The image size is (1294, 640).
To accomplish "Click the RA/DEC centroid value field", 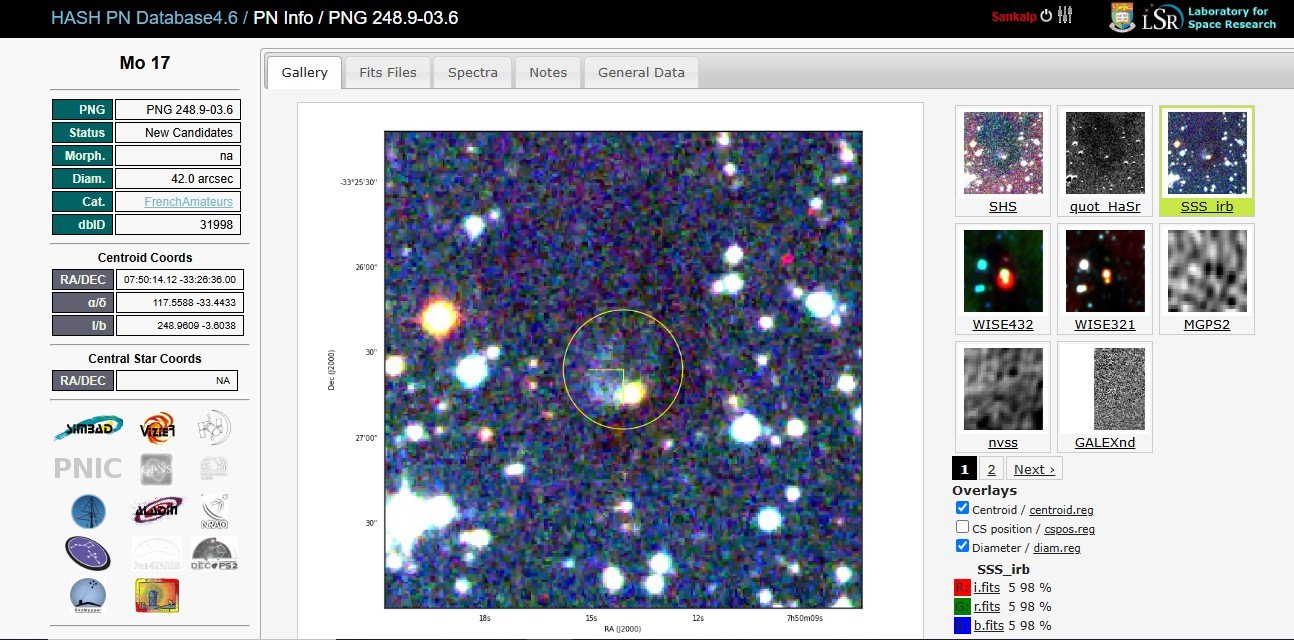I will [x=180, y=280].
